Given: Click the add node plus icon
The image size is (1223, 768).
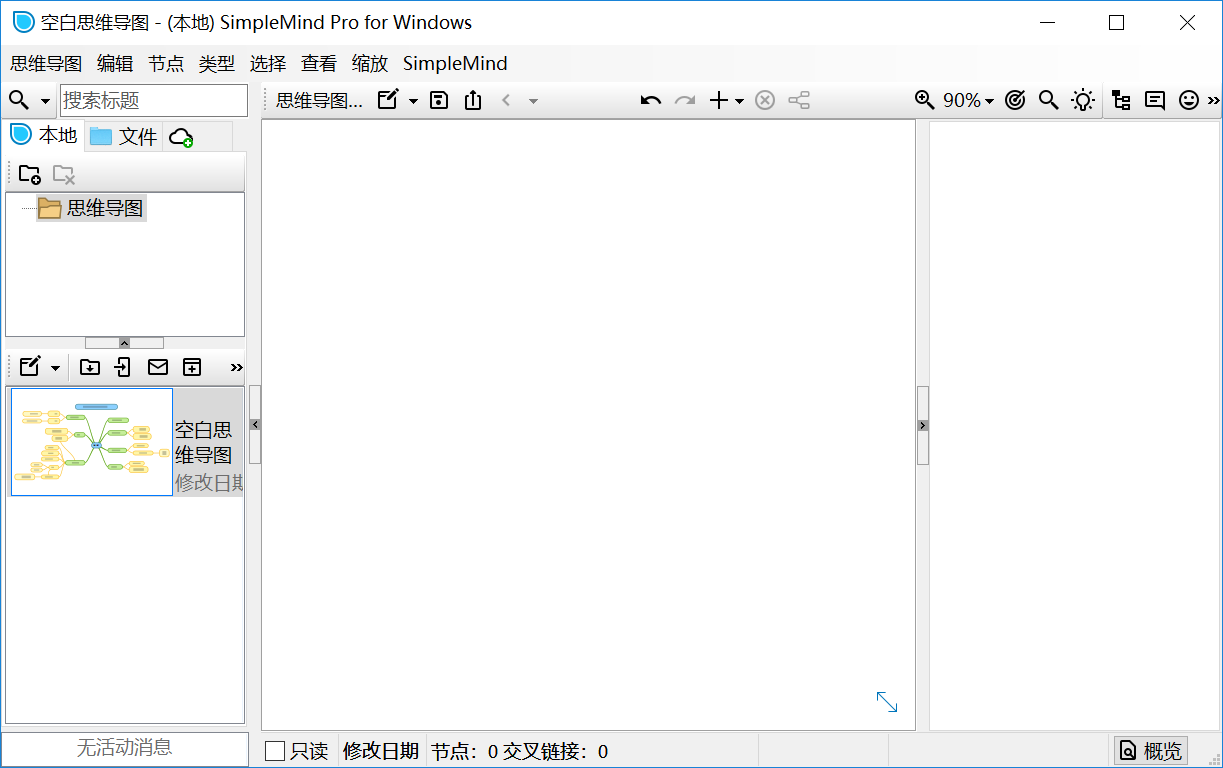Looking at the screenshot, I should (718, 100).
